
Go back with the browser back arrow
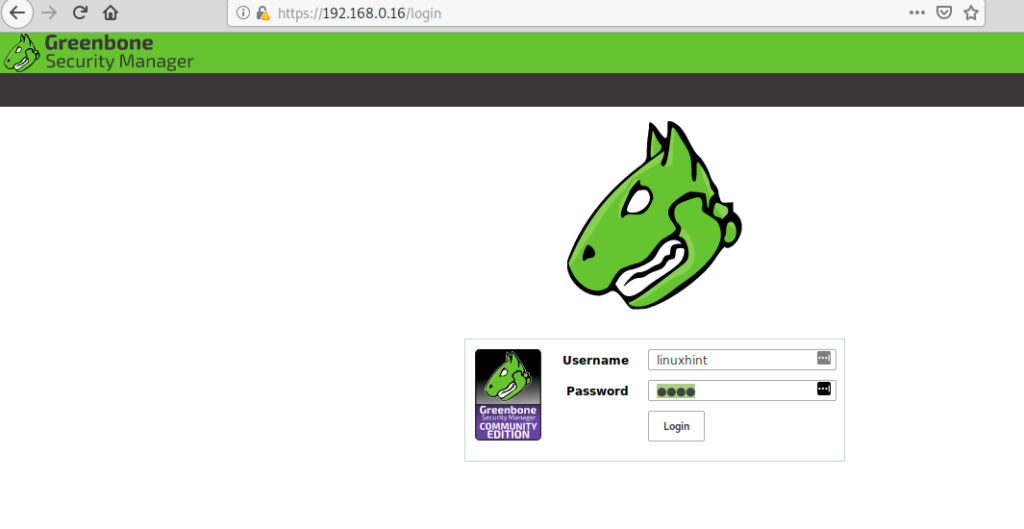(17, 13)
